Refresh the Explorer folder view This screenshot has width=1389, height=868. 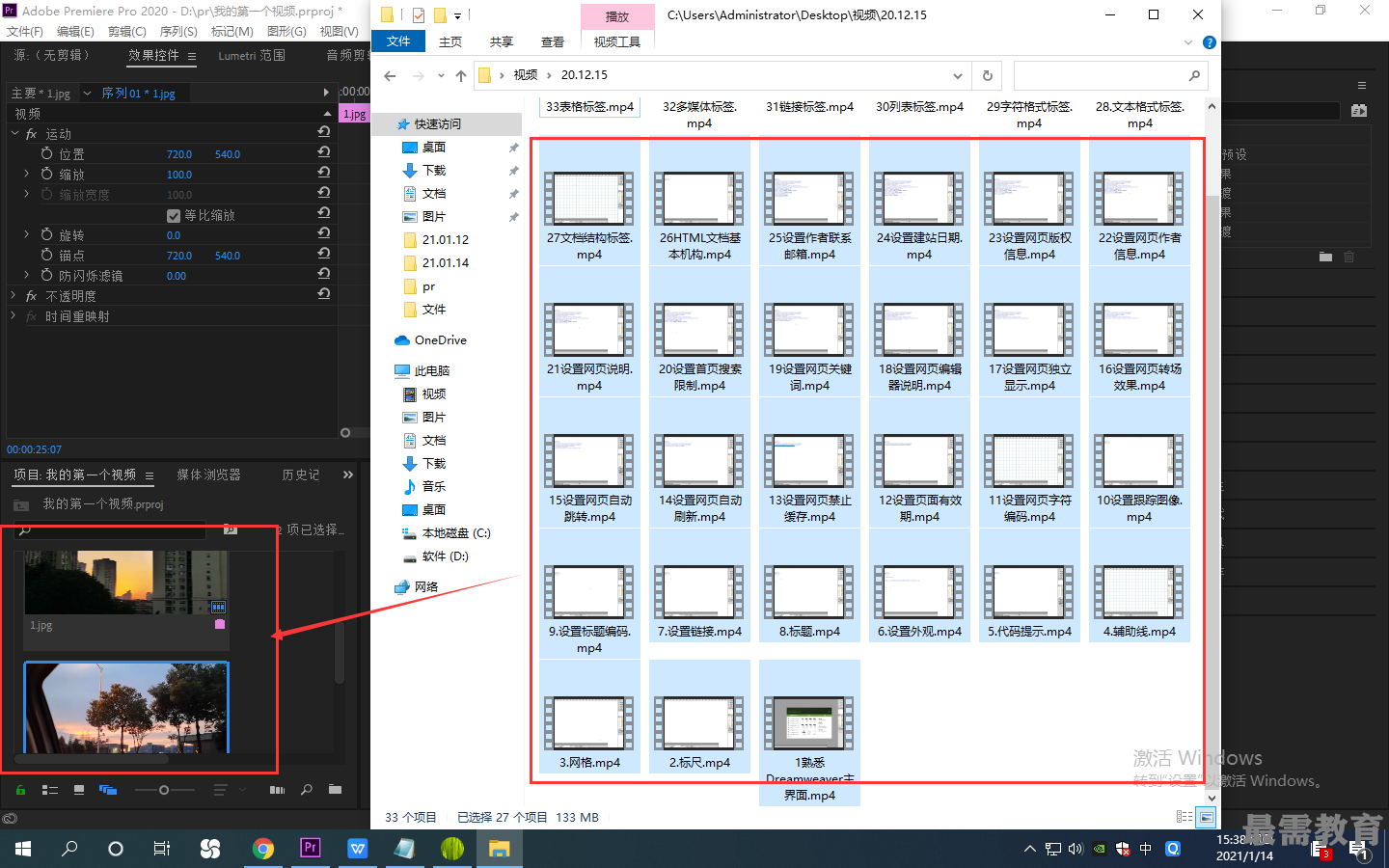(x=987, y=75)
